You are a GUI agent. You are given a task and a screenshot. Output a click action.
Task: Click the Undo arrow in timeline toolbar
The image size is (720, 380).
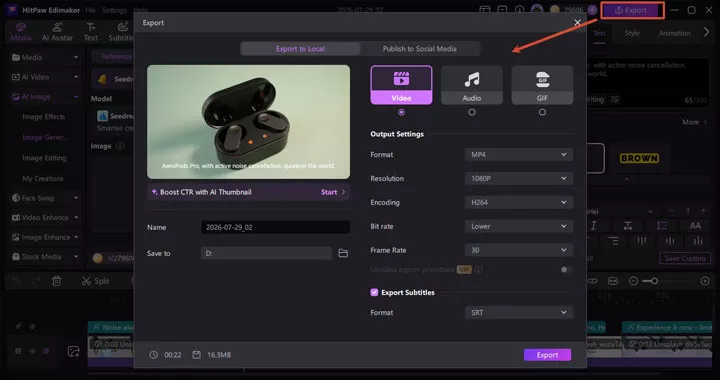click(16, 281)
